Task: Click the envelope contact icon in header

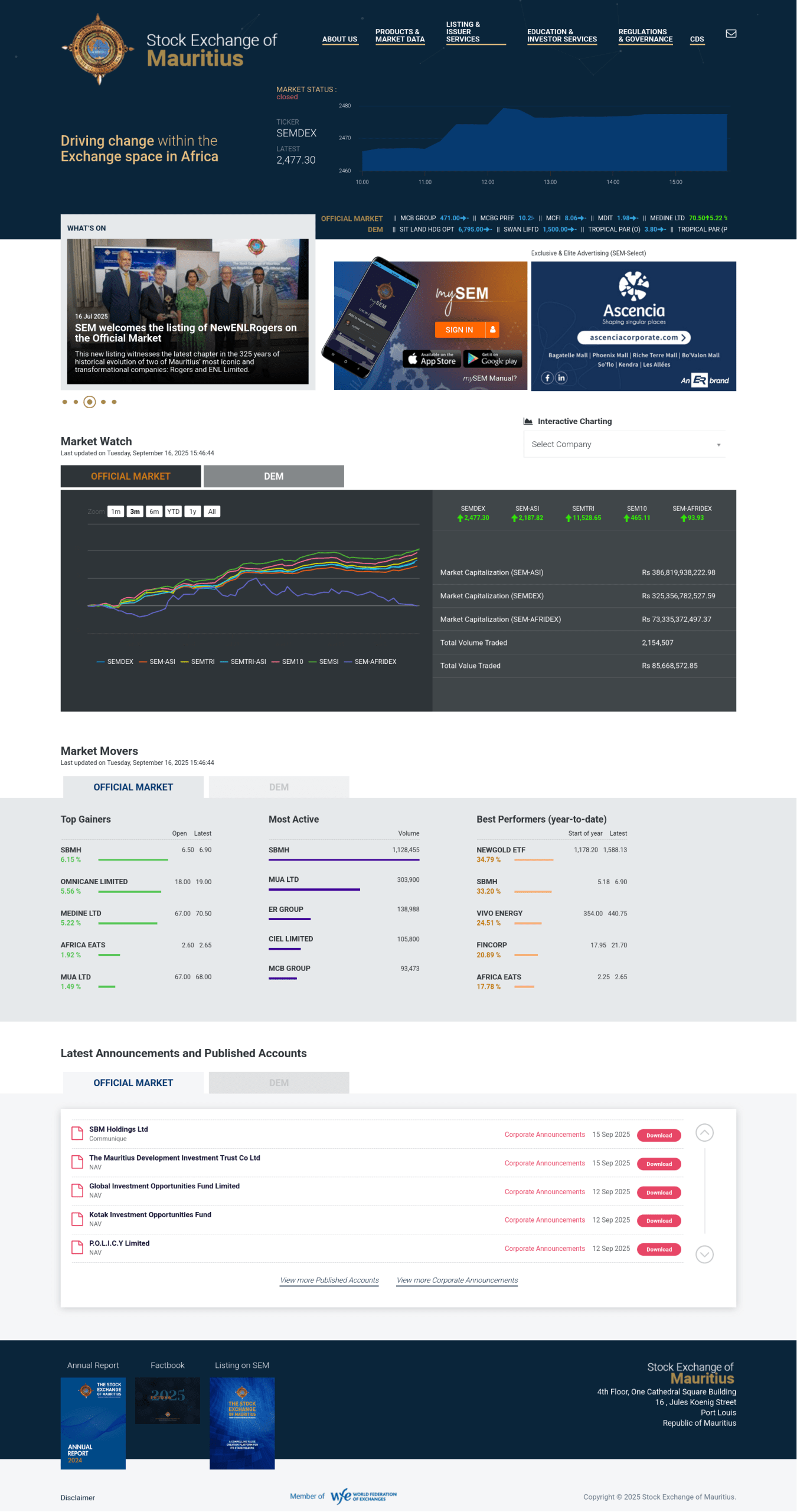Action: pos(730,34)
